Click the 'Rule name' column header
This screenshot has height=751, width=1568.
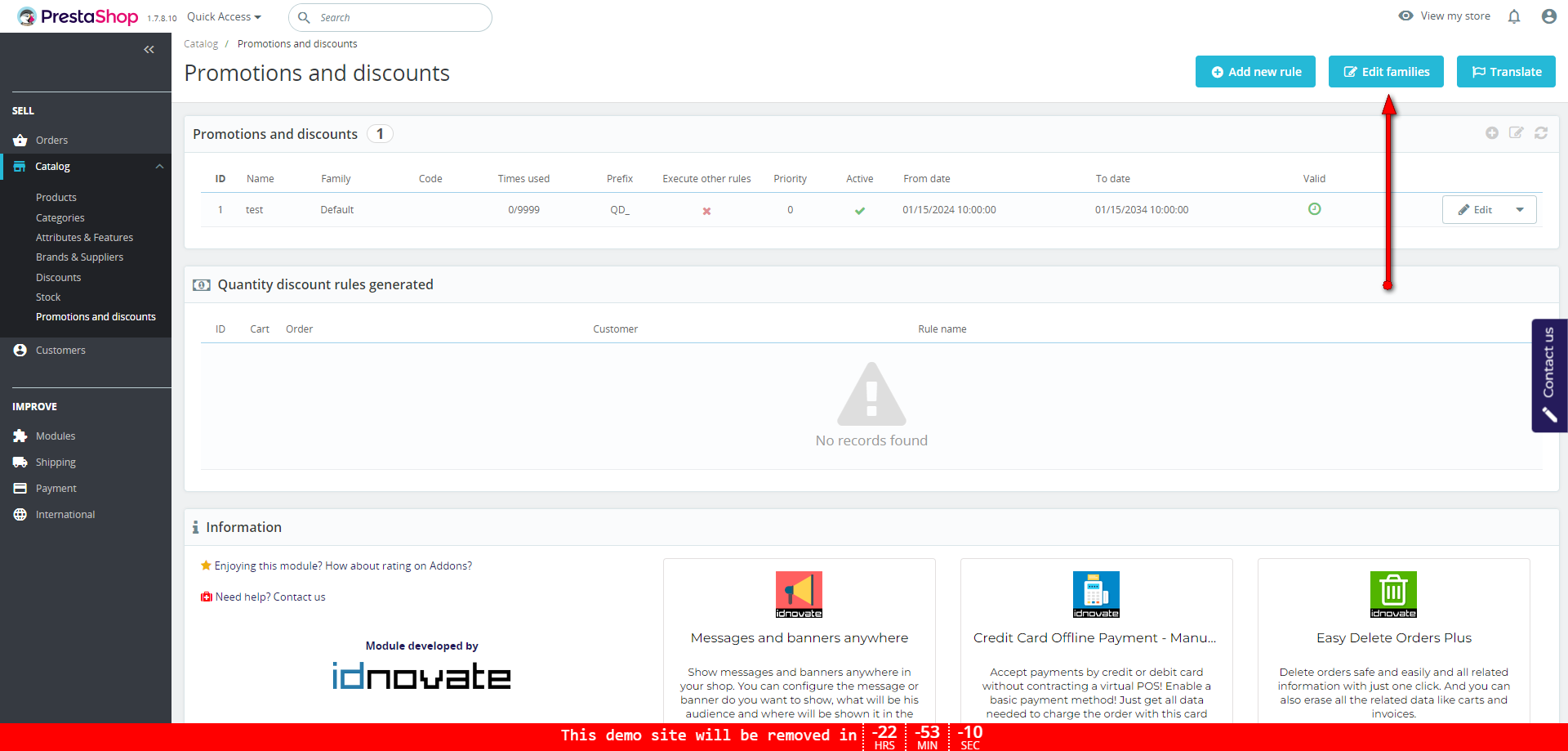point(942,329)
